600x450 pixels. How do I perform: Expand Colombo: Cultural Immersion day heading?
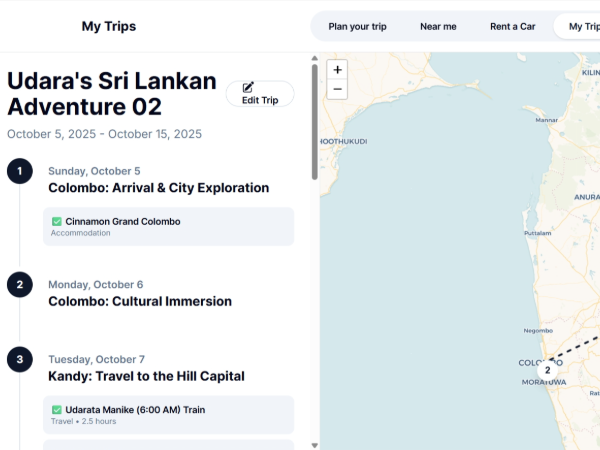click(x=140, y=301)
